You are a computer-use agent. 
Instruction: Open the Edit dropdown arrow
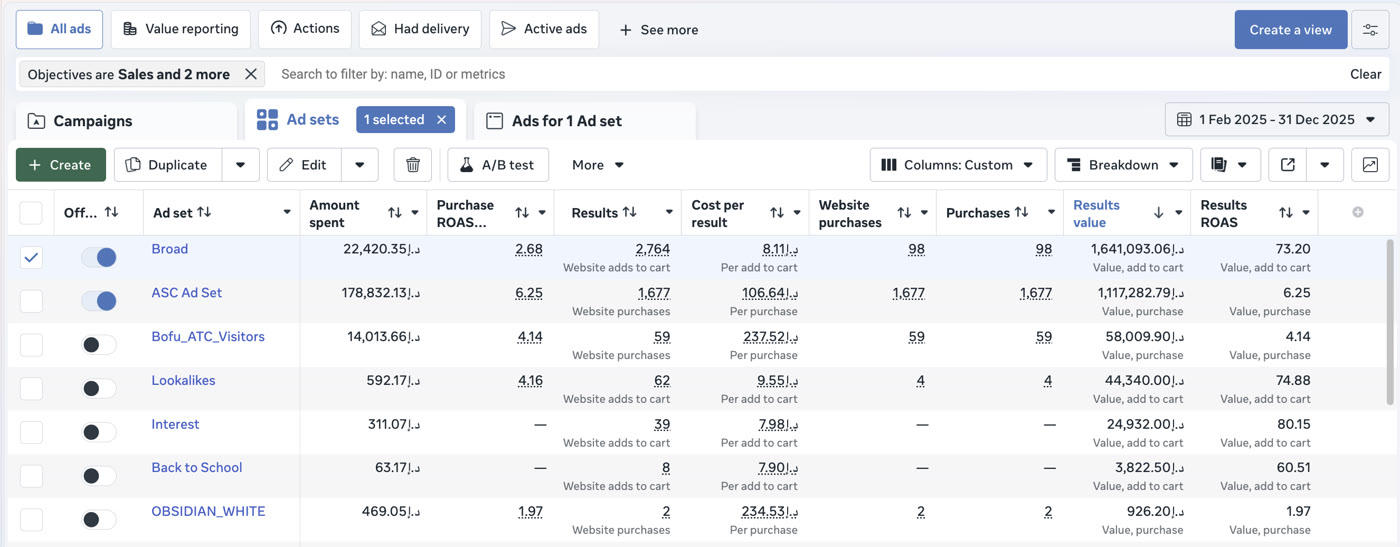[360, 165]
